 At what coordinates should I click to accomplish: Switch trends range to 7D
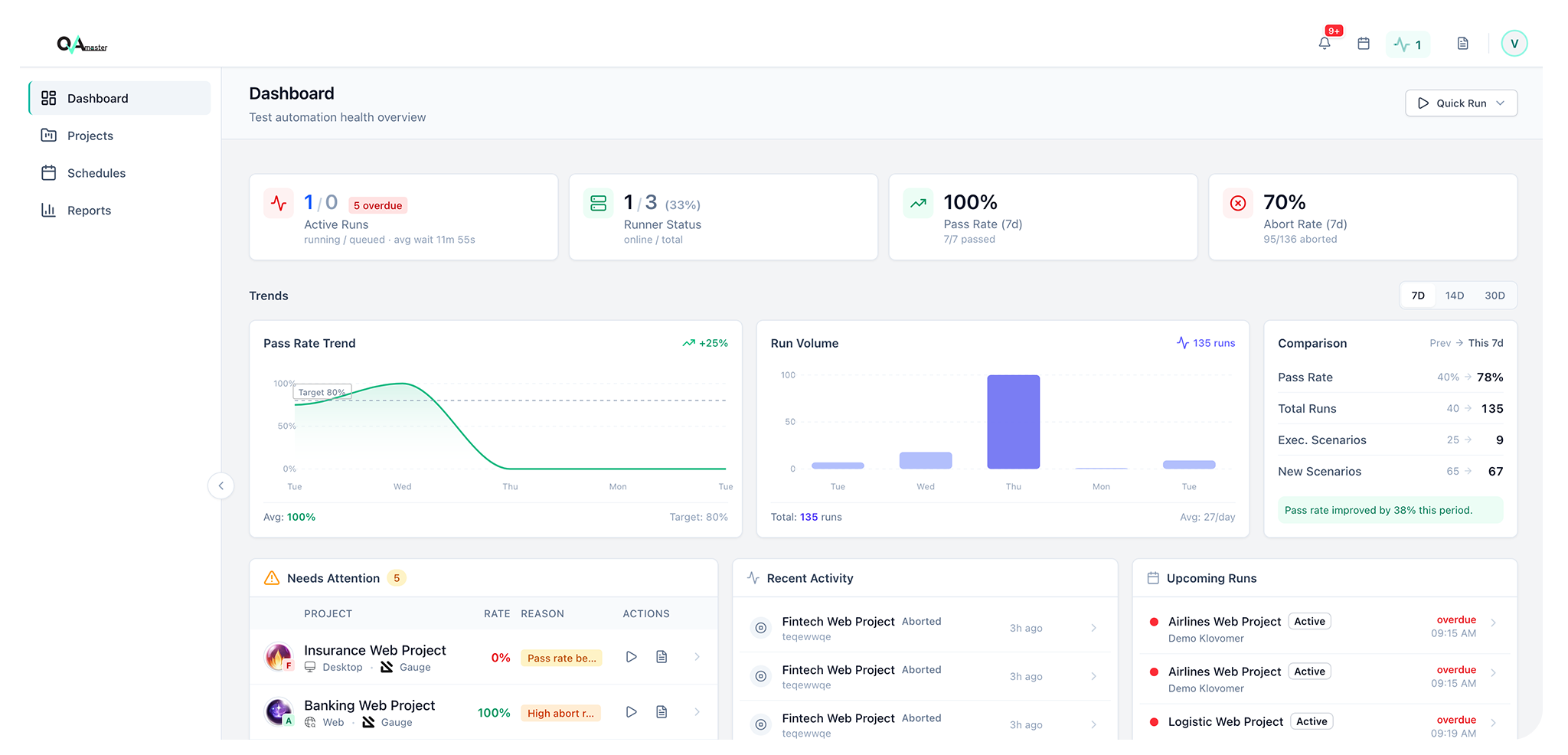tap(1418, 296)
